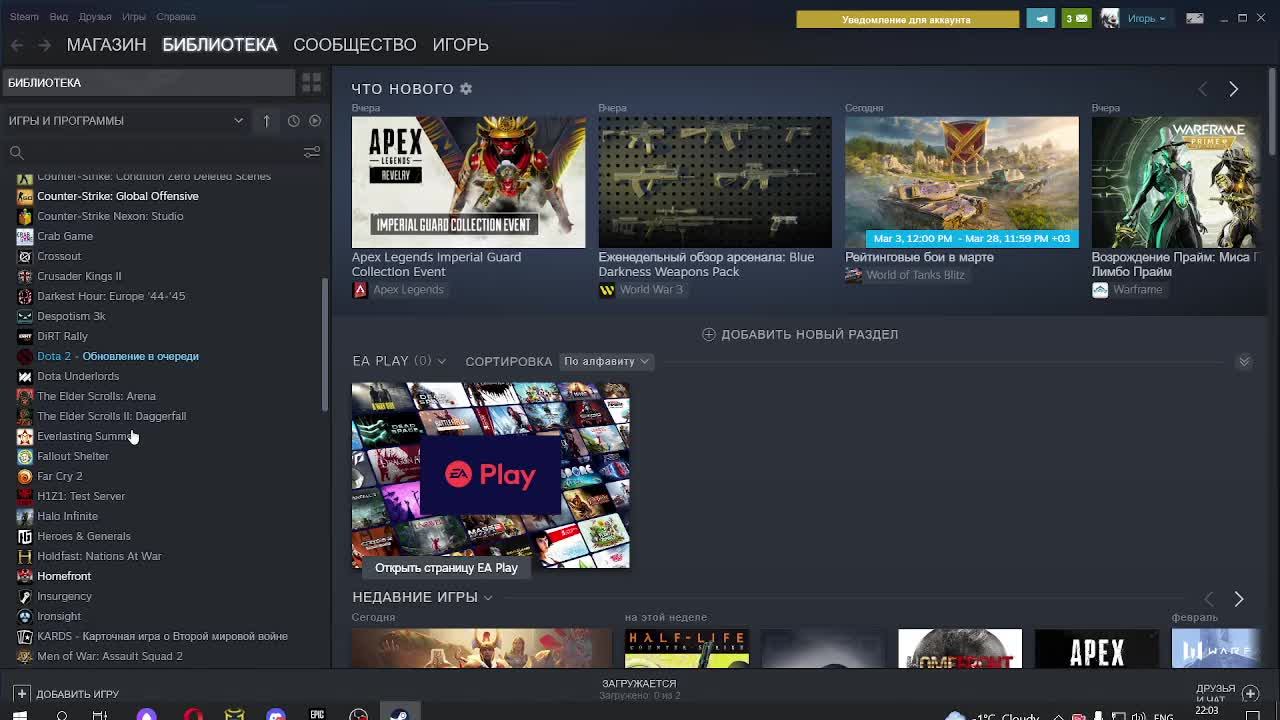Open Epic Games launcher taskbar icon
The image size is (1280, 720).
coord(317,714)
